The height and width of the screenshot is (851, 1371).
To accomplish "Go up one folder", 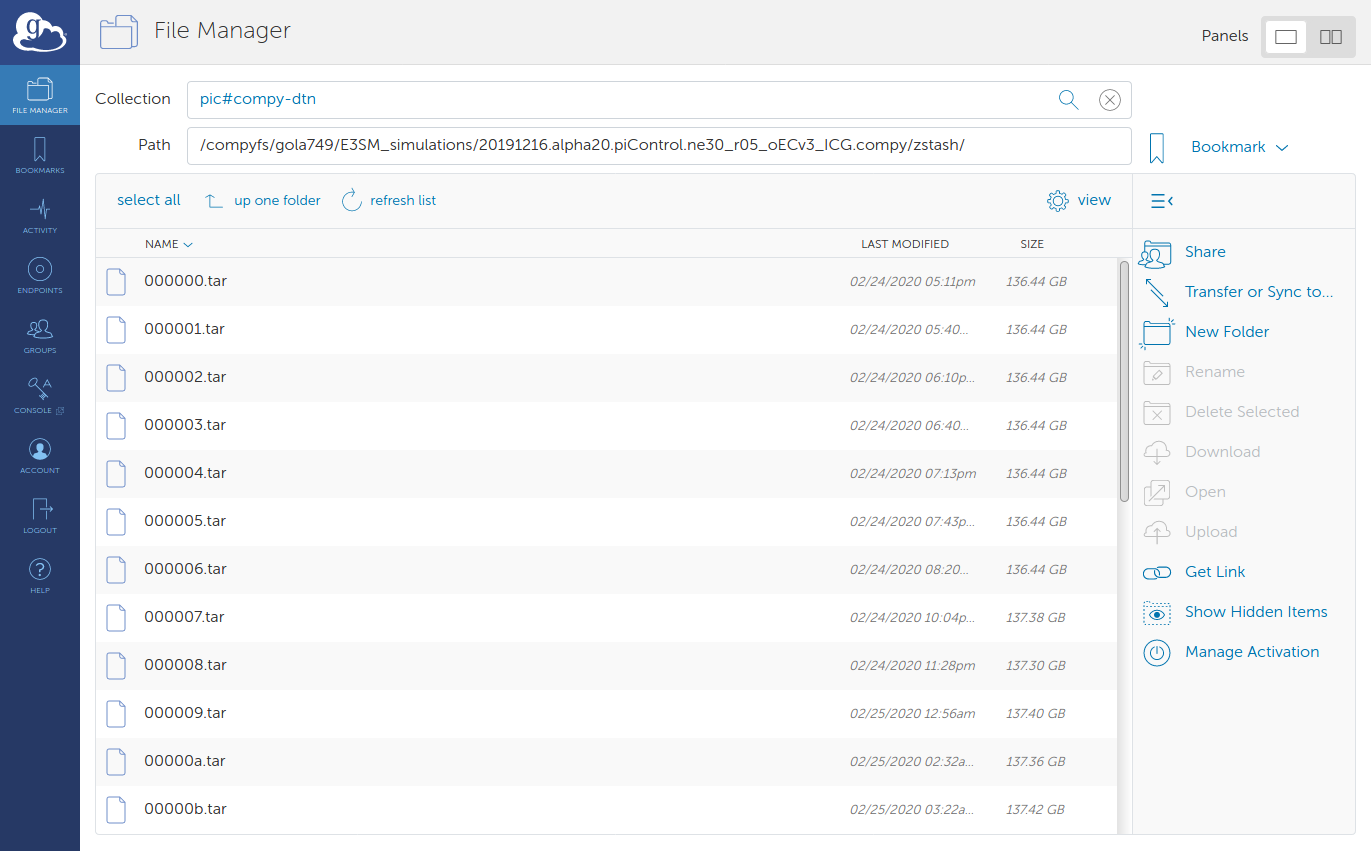I will [263, 200].
